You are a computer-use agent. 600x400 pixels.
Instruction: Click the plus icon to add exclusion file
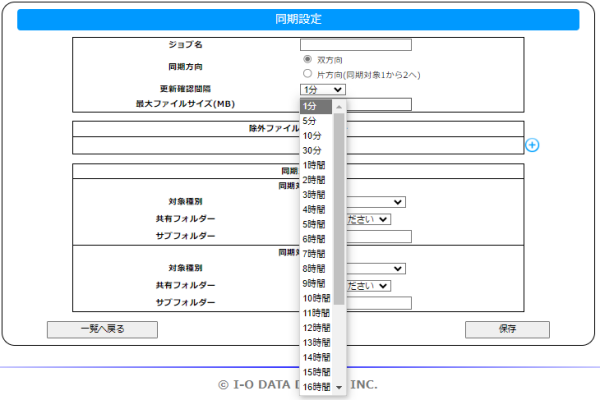532,145
